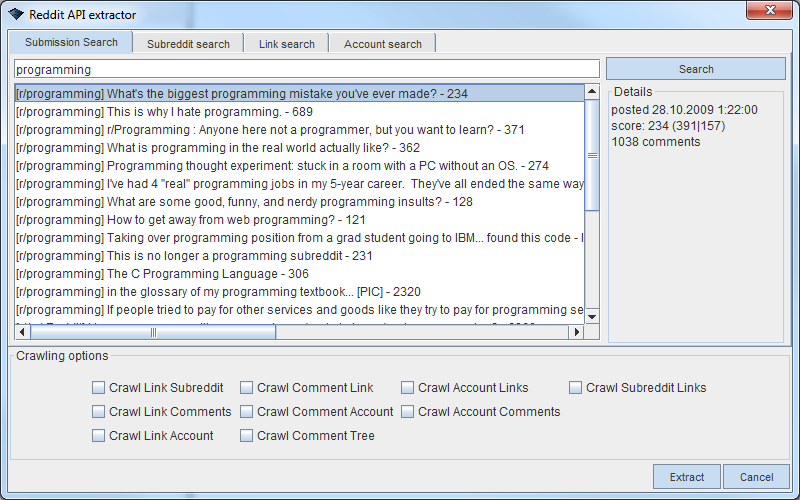Click the vertical scrollbar up arrow

[591, 93]
